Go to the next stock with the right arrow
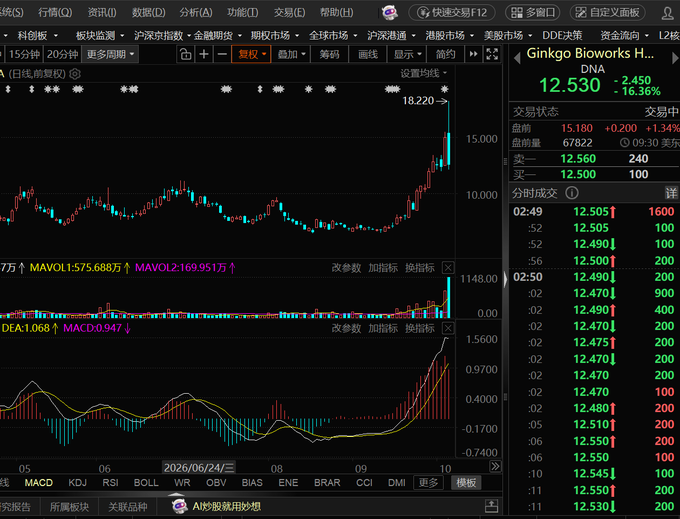680x519 pixels. [x=675, y=58]
